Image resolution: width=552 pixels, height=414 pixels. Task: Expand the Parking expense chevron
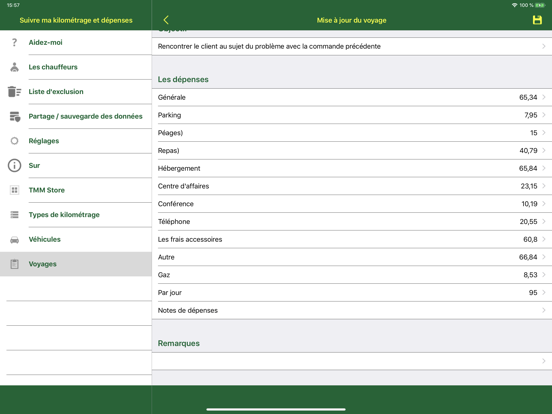pos(544,115)
